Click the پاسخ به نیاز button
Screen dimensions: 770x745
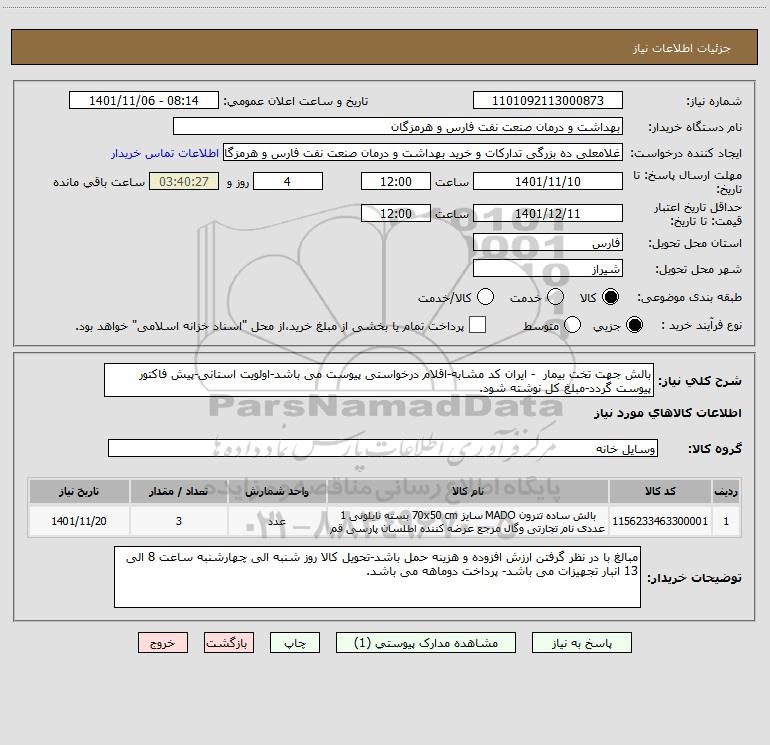click(582, 643)
